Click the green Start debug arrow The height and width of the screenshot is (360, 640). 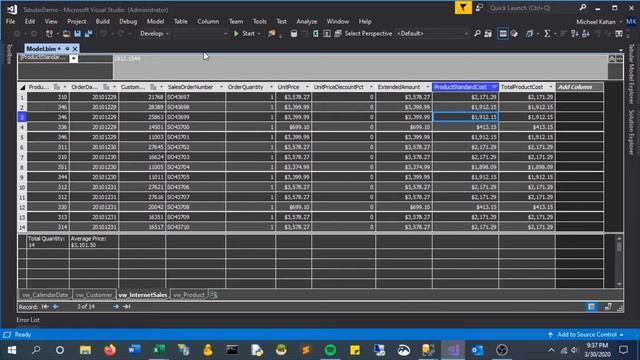click(236, 33)
